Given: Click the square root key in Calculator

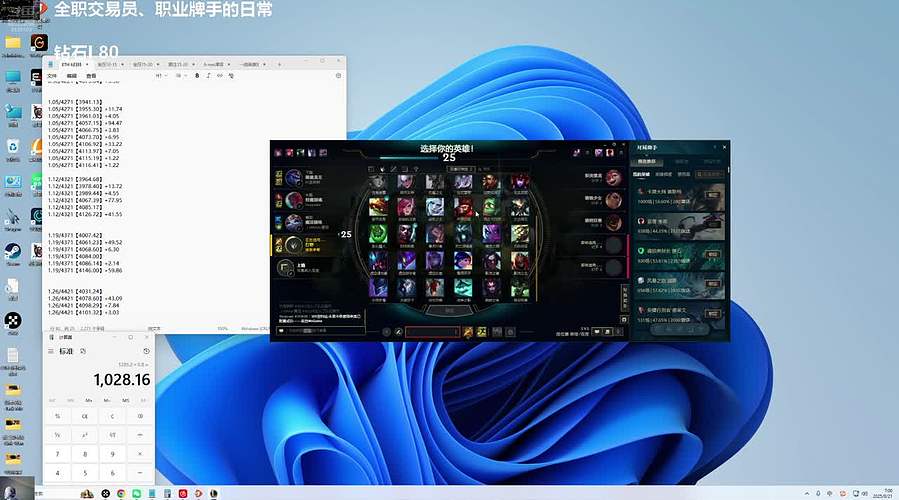Looking at the screenshot, I should [x=112, y=435].
